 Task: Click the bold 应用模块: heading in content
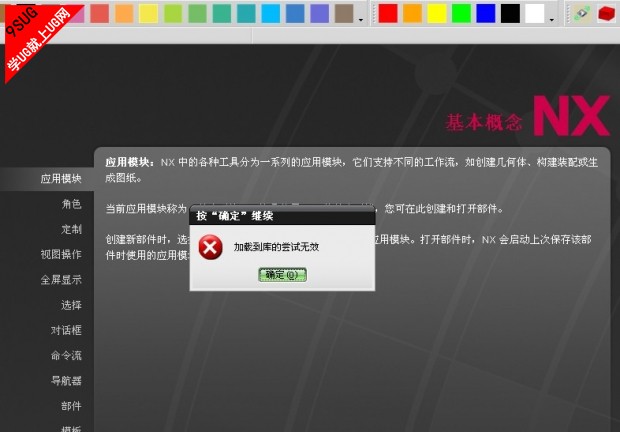click(x=130, y=162)
